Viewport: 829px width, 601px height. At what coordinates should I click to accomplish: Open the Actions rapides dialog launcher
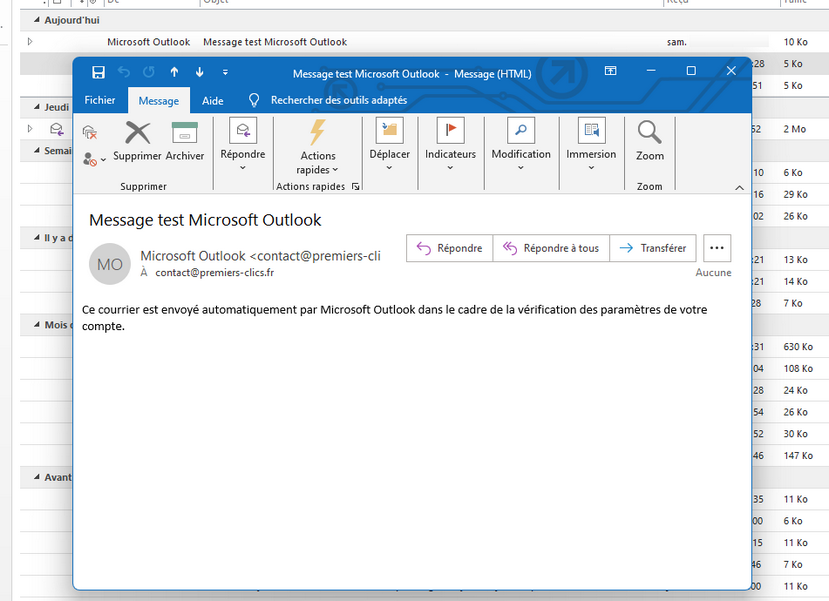coord(355,187)
